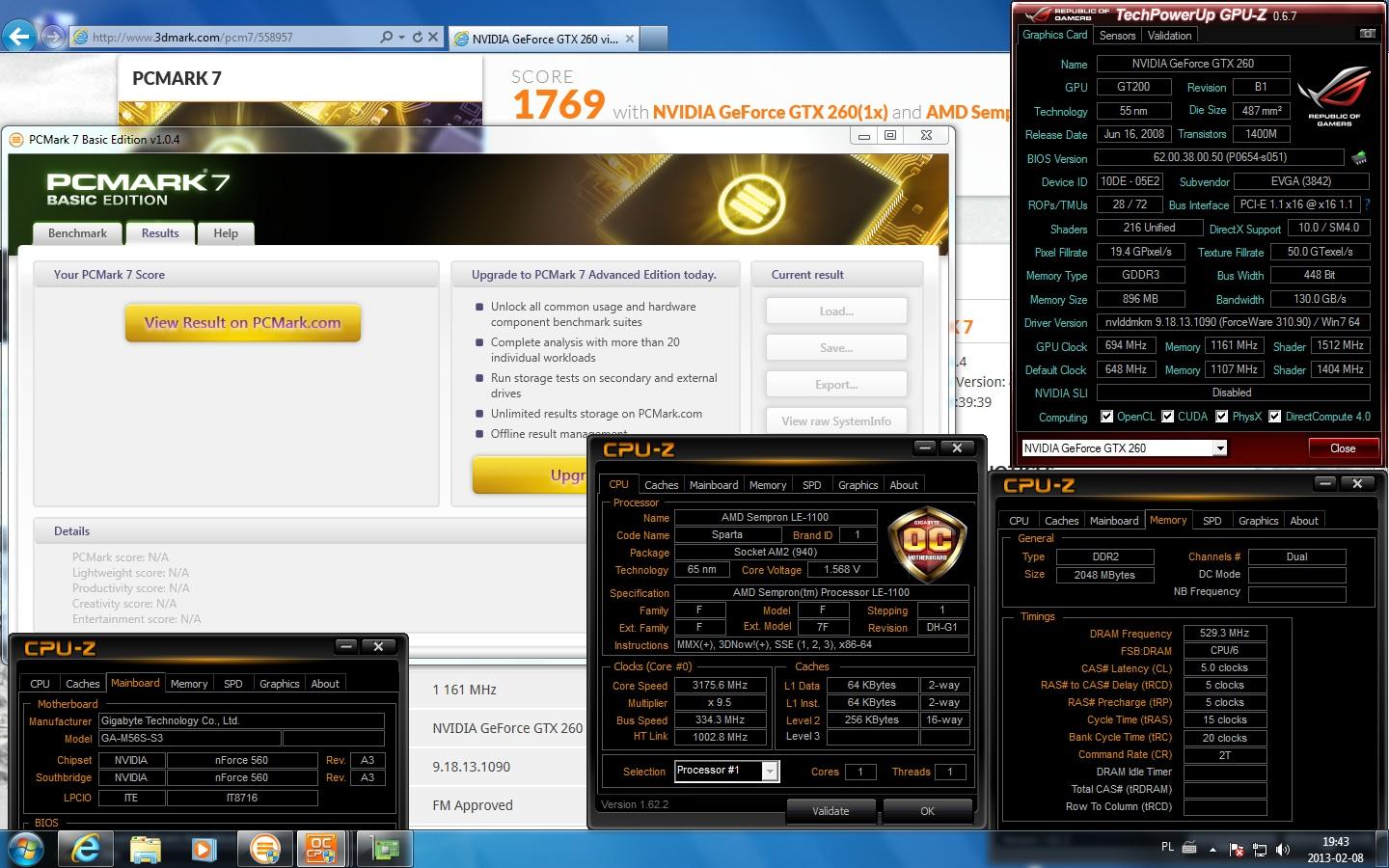The height and width of the screenshot is (868, 1389).
Task: Close the NVIDIA GeForce GTX 260 browser tab
Action: 630,39
